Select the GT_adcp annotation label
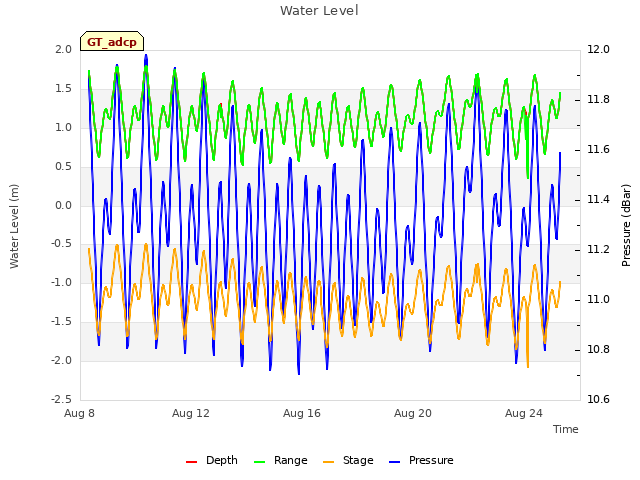Viewport: 640px width, 480px height. click(x=112, y=42)
